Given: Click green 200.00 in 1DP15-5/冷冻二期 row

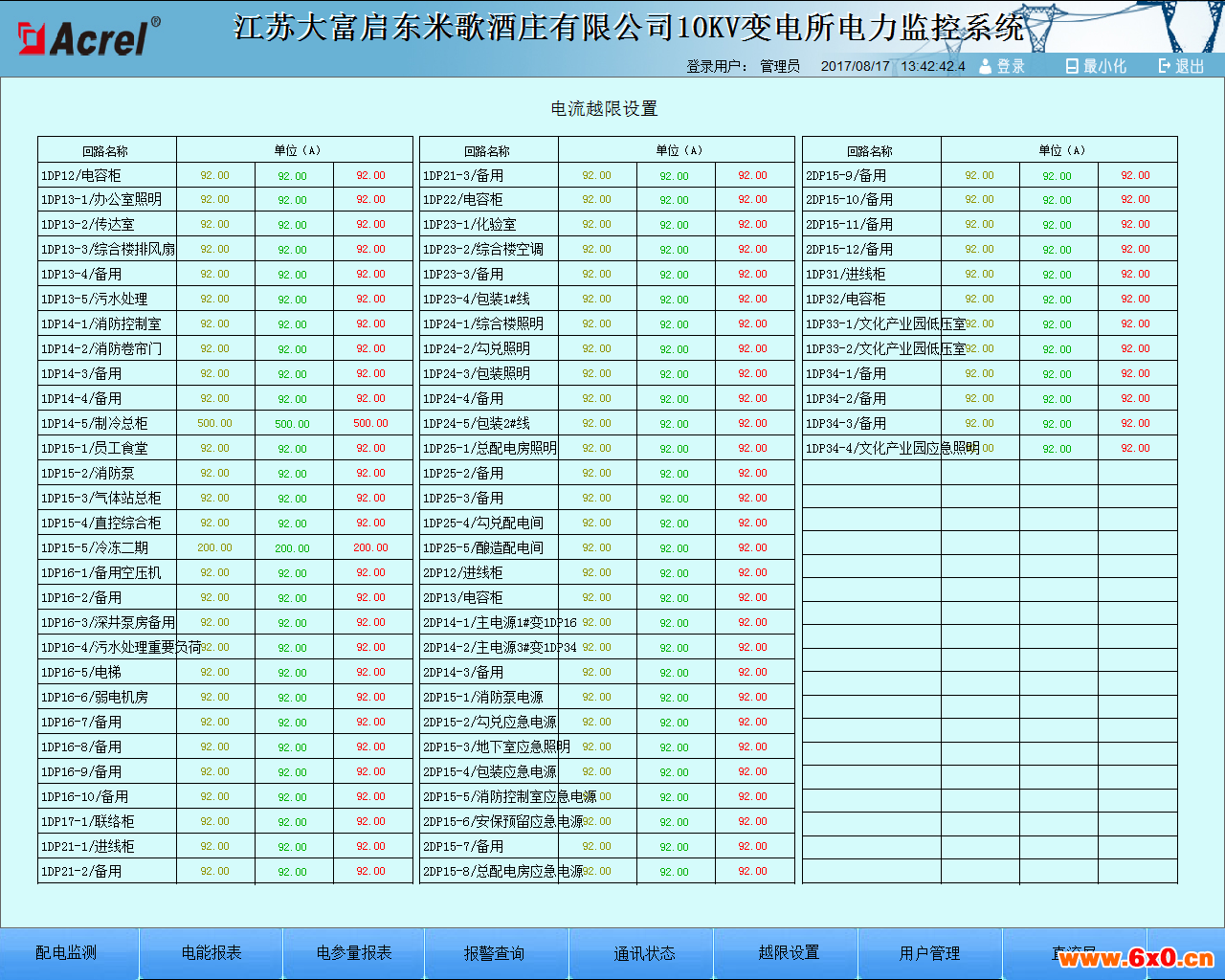Looking at the screenshot, I should click(293, 548).
